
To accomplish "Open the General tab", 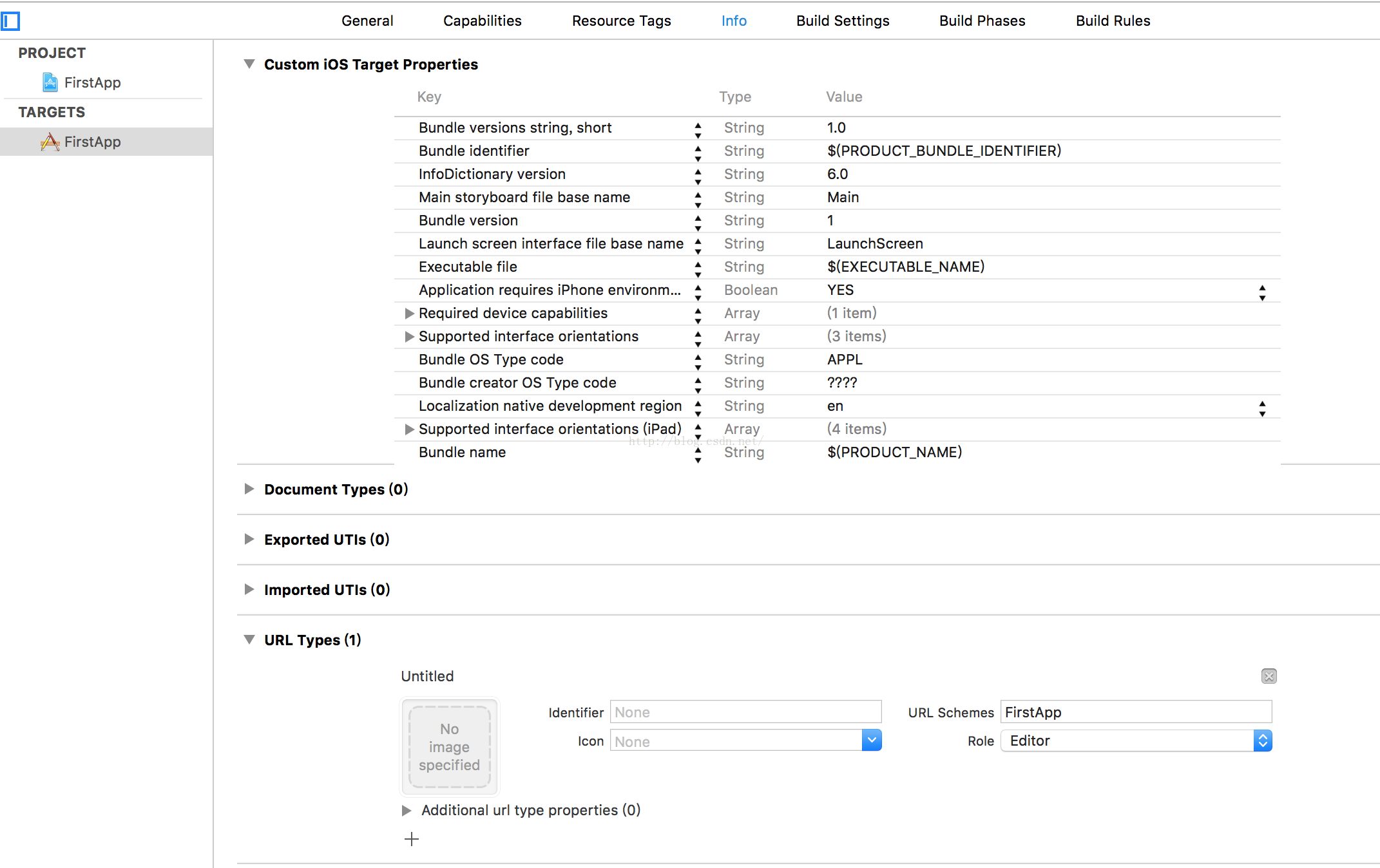I will (367, 21).
